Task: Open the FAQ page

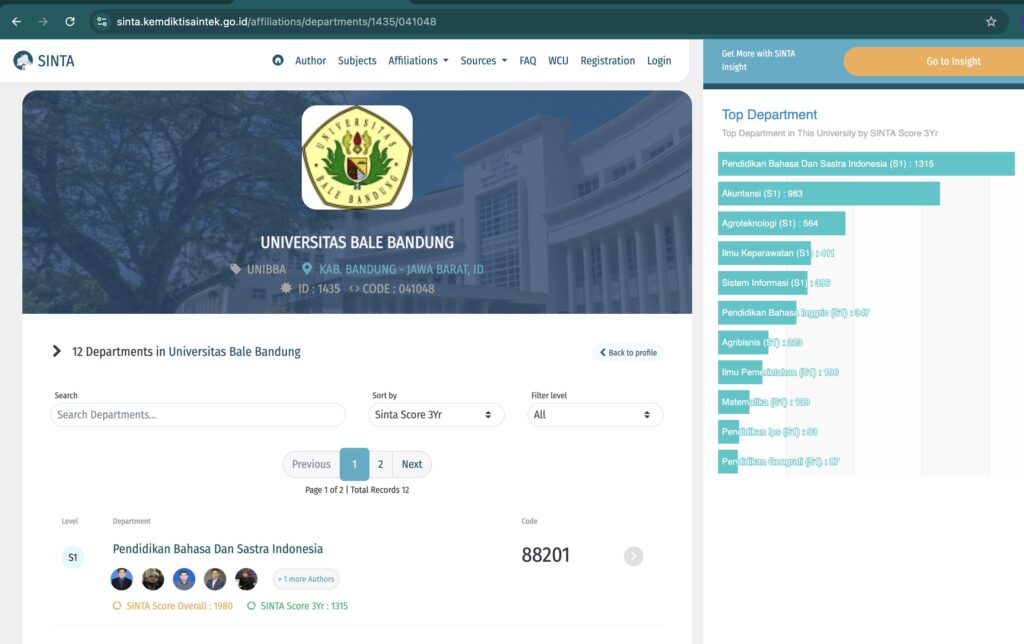Action: coord(527,61)
